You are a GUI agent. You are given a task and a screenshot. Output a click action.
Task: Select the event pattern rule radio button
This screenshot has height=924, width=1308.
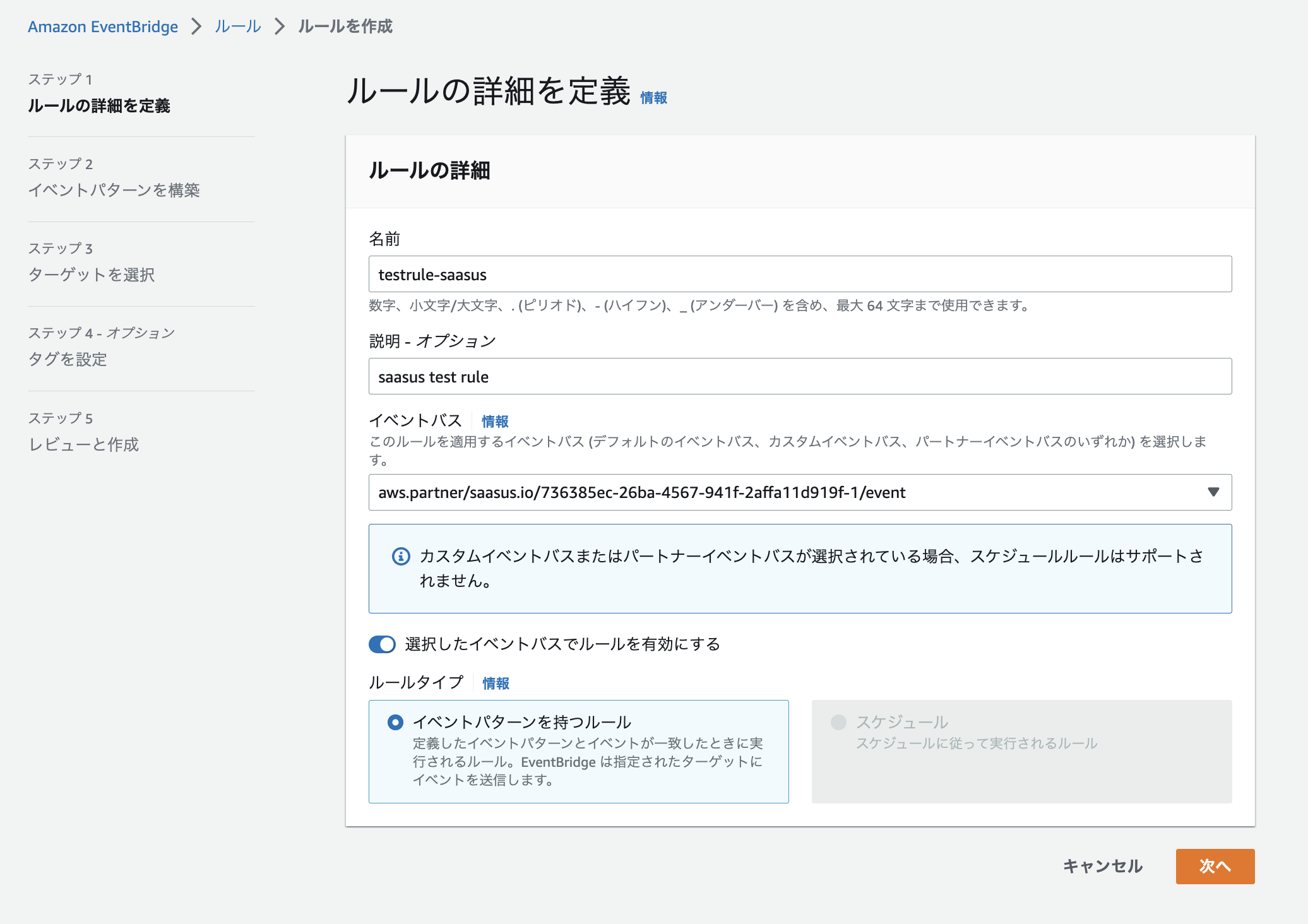[396, 722]
